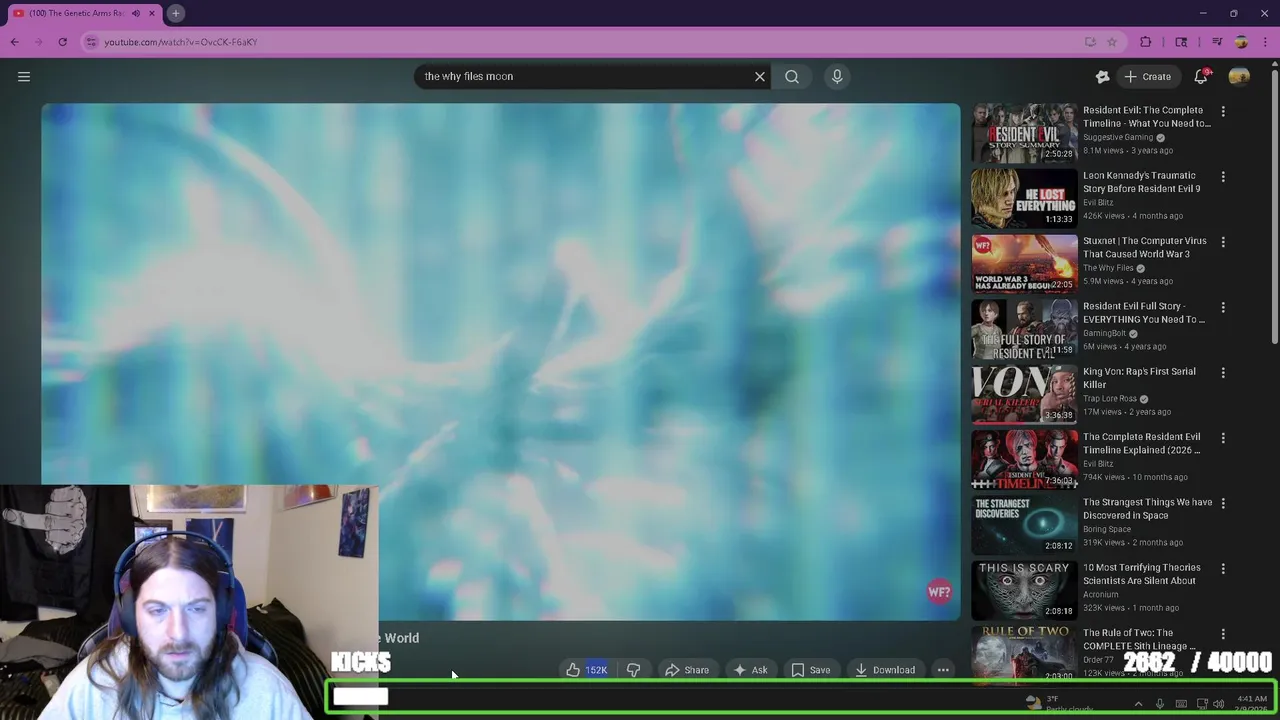Screen dimensions: 1280x720
Task: Mute tab via speaker icon on the tab
Action: 136,13
